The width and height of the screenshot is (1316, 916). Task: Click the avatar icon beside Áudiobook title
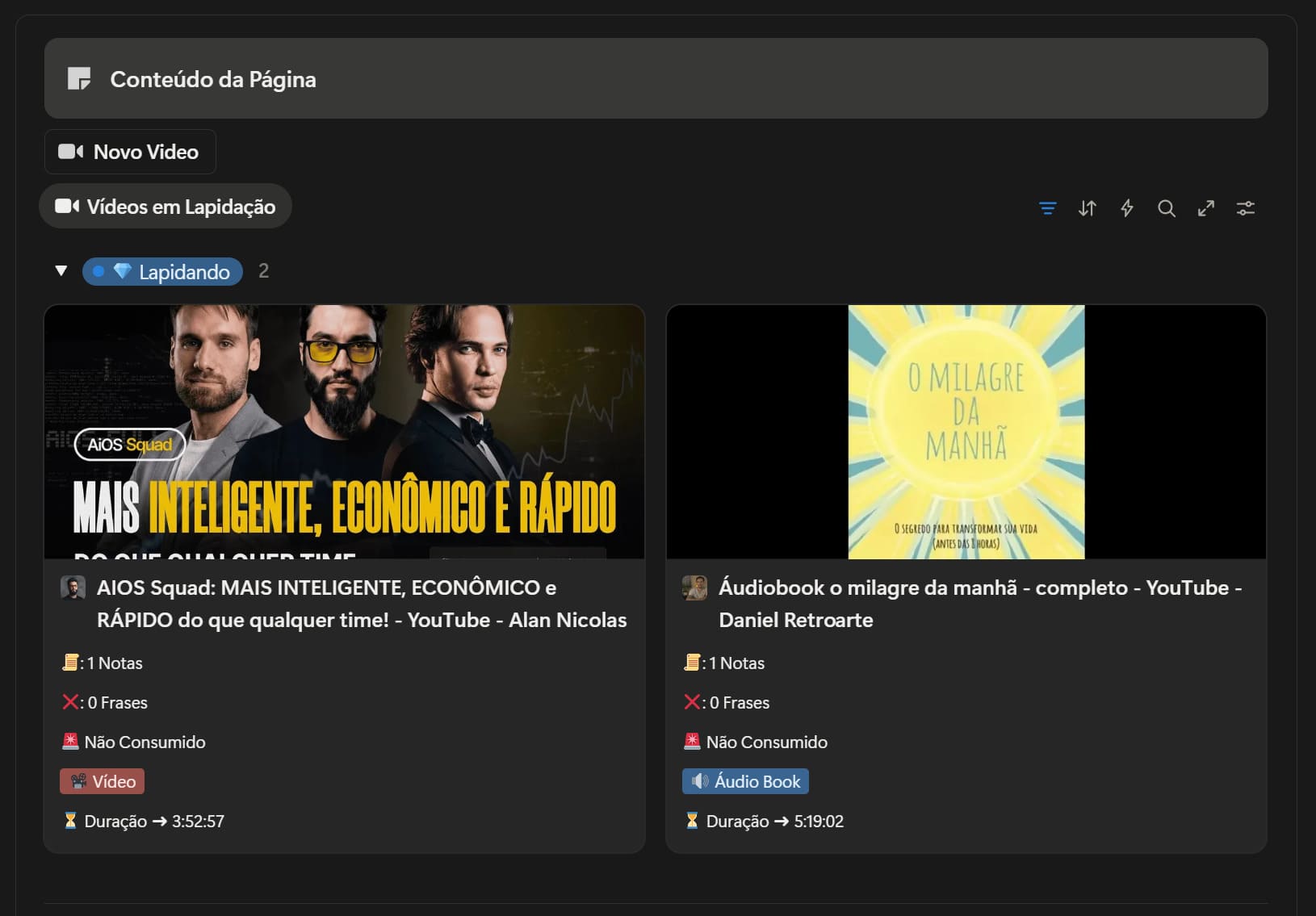(695, 588)
